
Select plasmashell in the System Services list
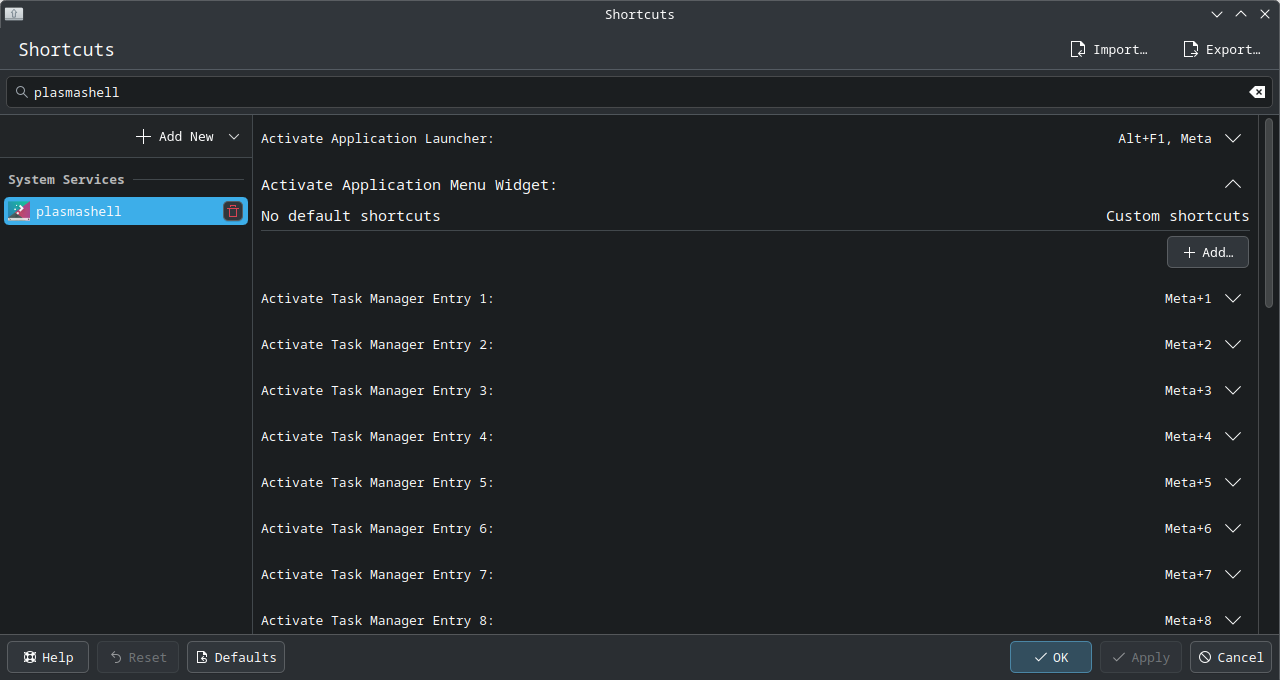126,211
